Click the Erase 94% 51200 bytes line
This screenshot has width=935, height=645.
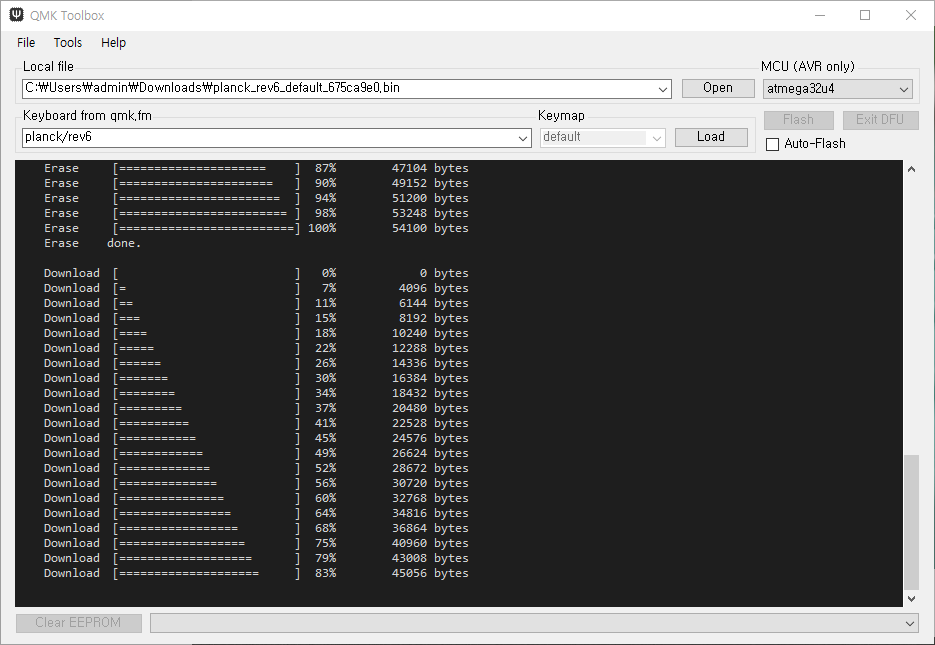pos(256,198)
